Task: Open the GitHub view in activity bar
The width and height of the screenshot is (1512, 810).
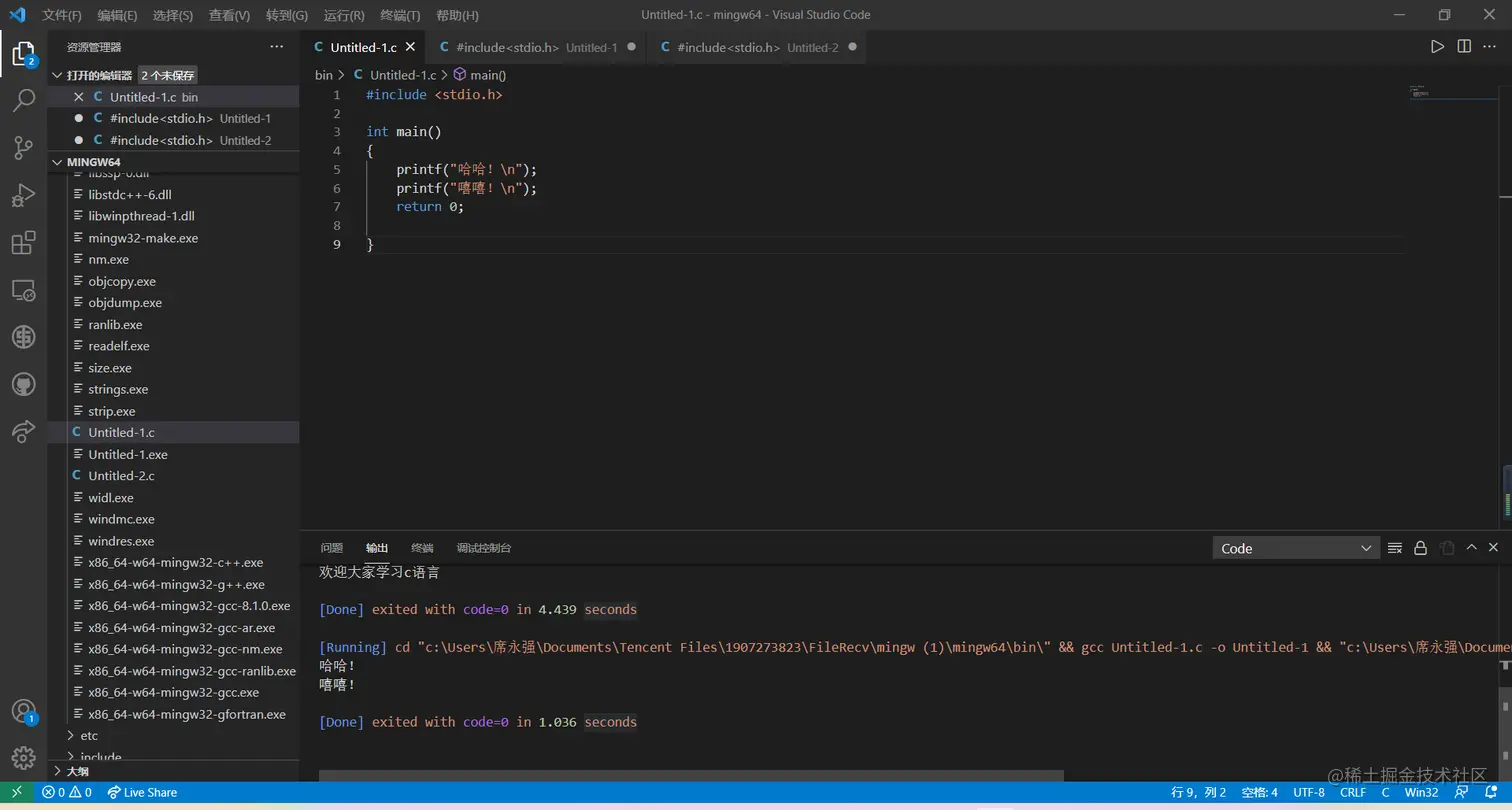Action: click(23, 385)
